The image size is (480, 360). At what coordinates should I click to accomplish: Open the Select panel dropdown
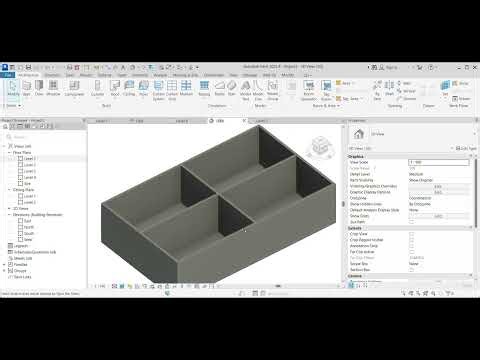[x=13, y=106]
